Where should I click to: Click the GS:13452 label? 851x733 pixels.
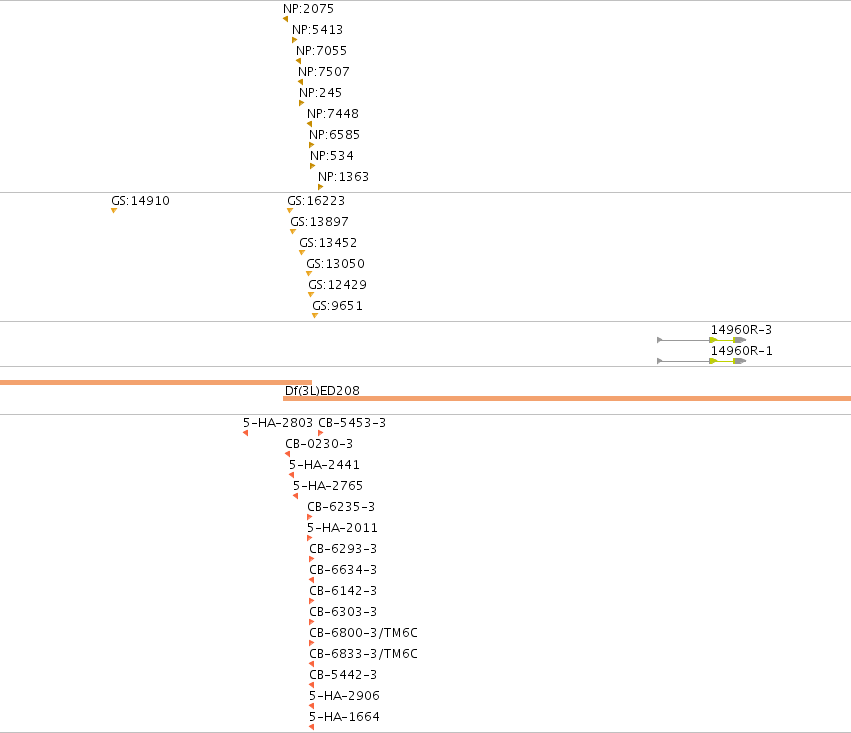pos(328,243)
